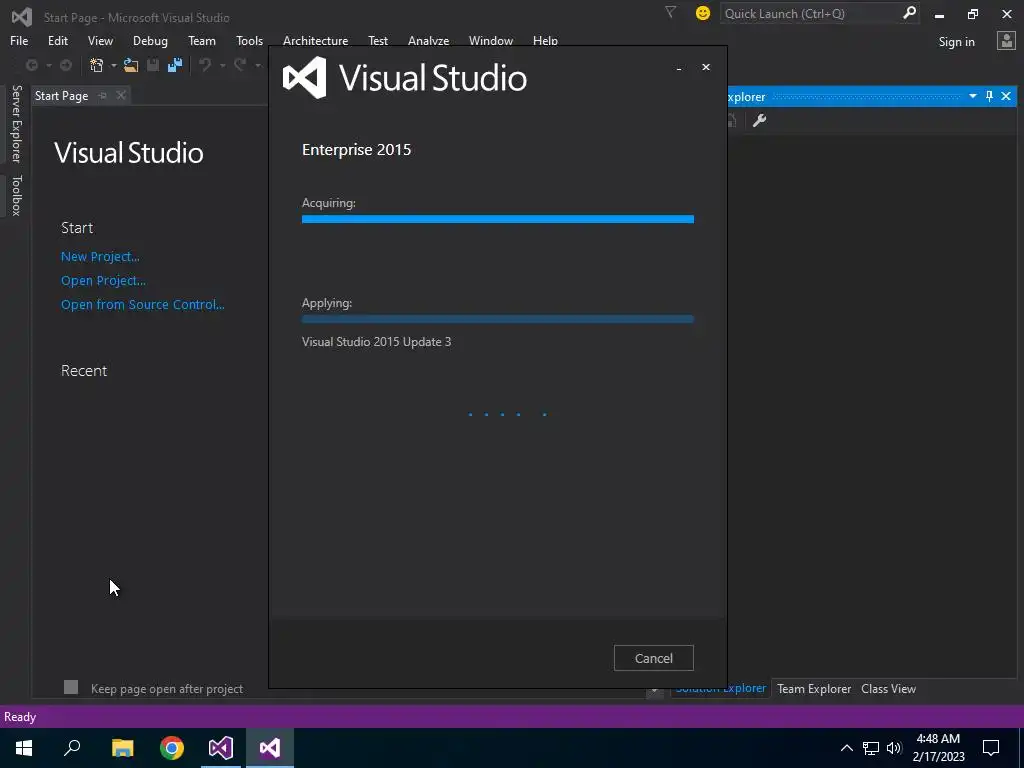The height and width of the screenshot is (768, 1024).
Task: Open the New Project dropdown arrow in toolbar
Action: (x=114, y=65)
